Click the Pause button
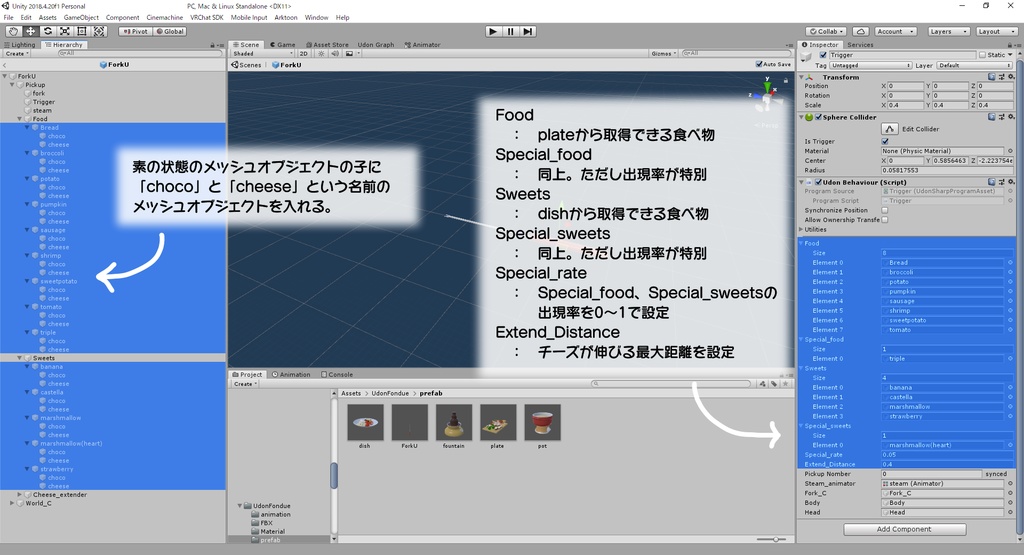The width and height of the screenshot is (1024, 555). pyautogui.click(x=511, y=31)
